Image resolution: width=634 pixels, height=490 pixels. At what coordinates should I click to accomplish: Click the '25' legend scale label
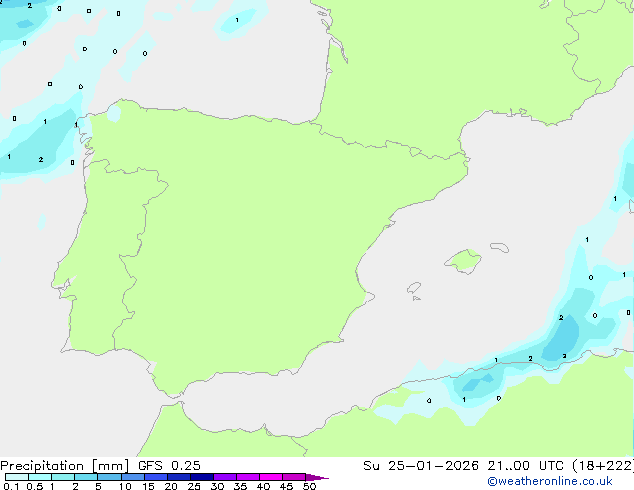(x=194, y=486)
